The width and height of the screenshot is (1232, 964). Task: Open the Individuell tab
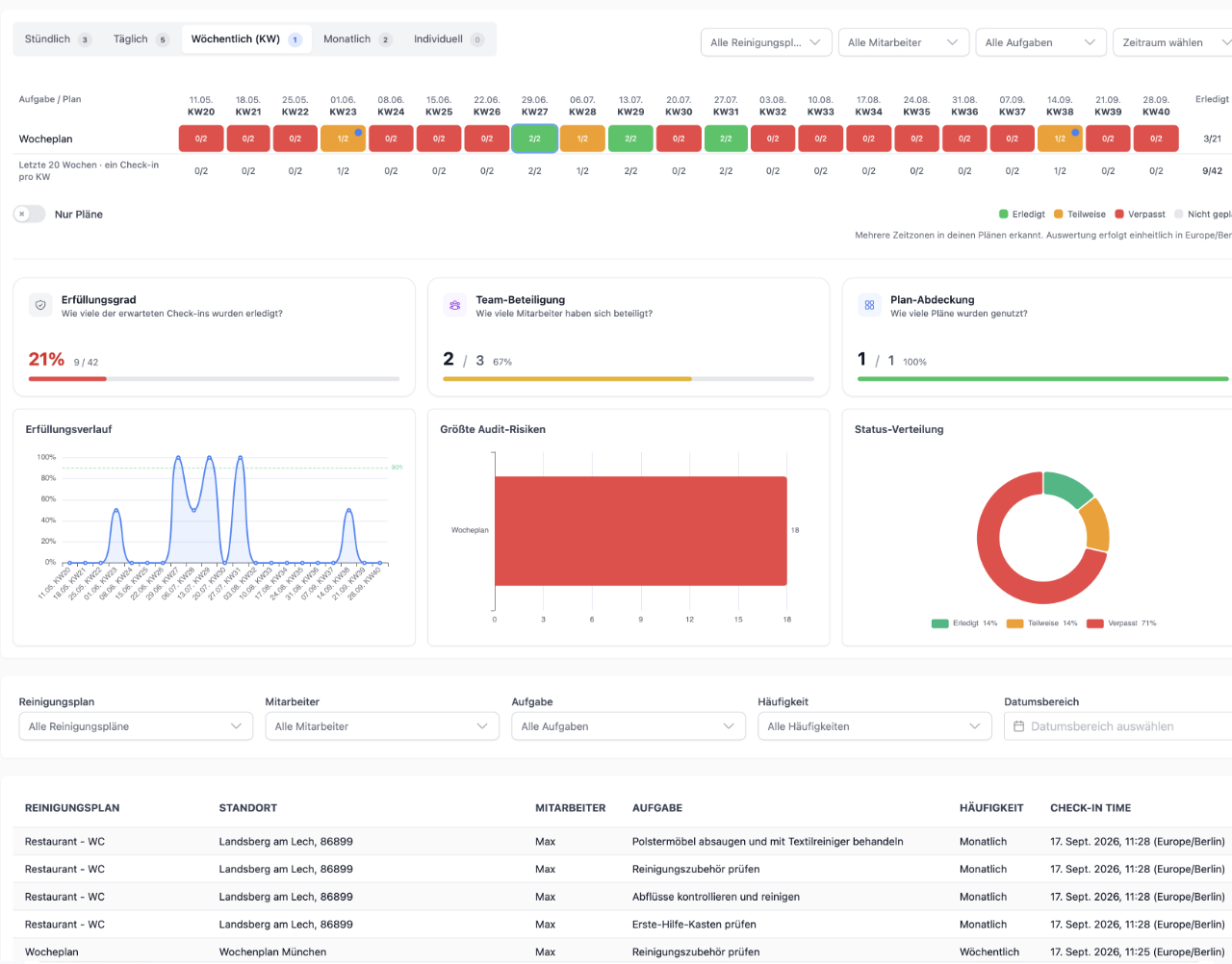(x=449, y=39)
